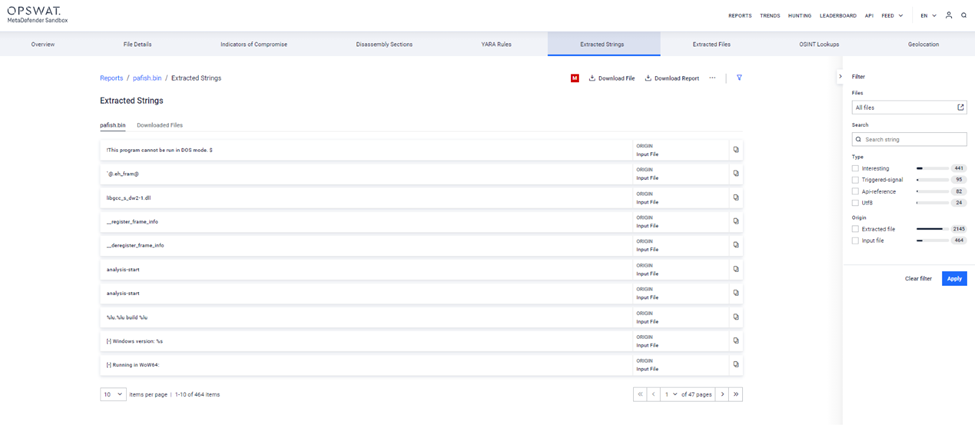
Task: Open the OSINT Lookups tab
Action: (819, 45)
